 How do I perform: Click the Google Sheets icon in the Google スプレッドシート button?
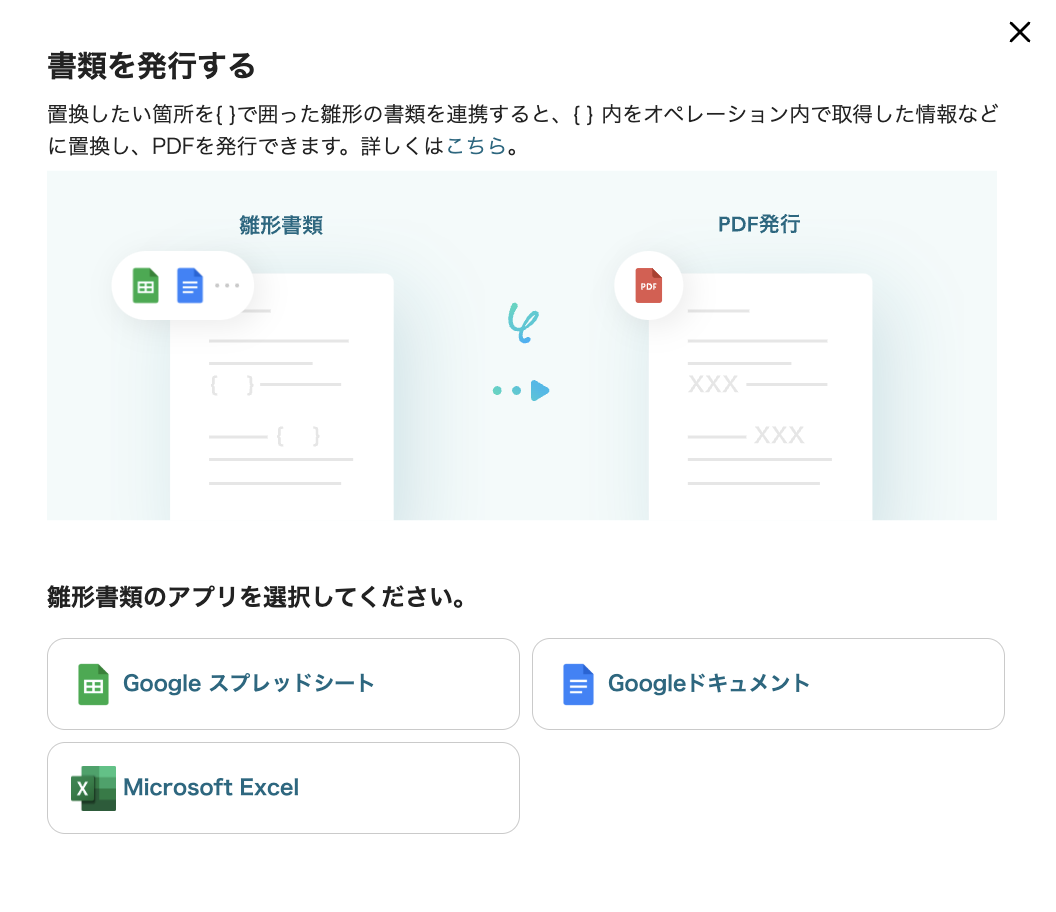93,684
